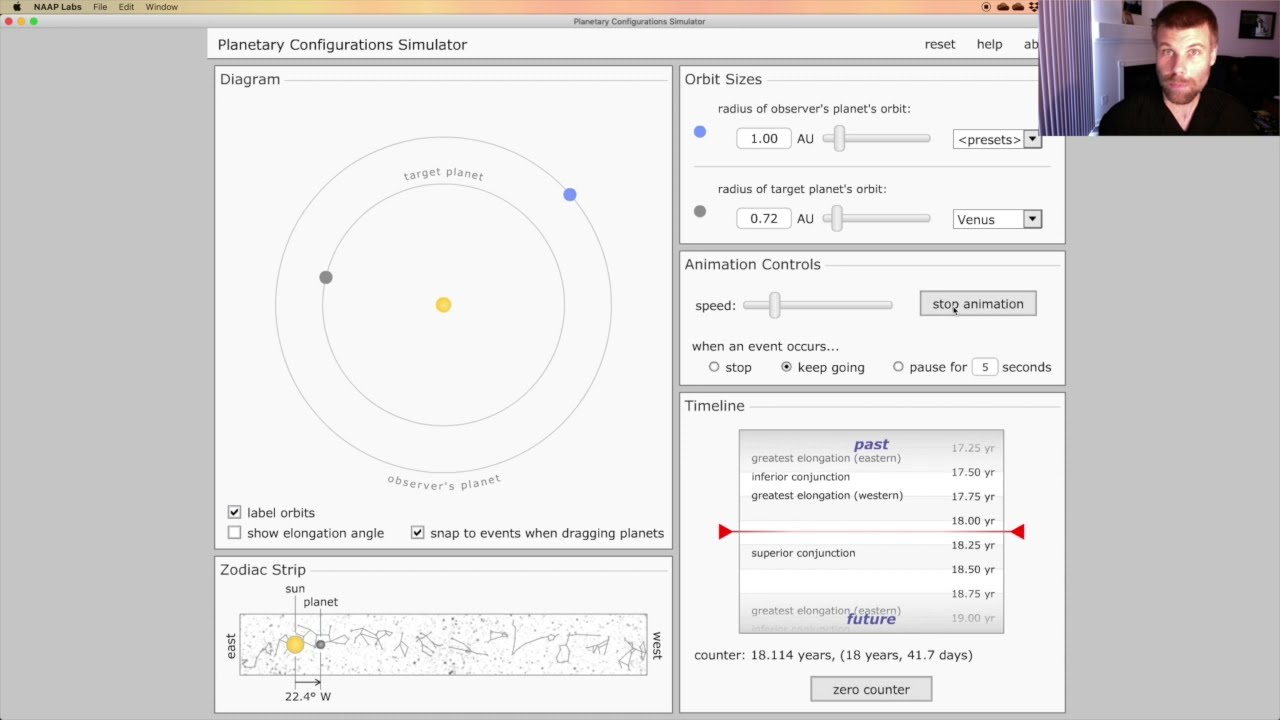The image size is (1280, 720).
Task: Click the observer's orbit radius 1.00 field
Action: point(764,139)
